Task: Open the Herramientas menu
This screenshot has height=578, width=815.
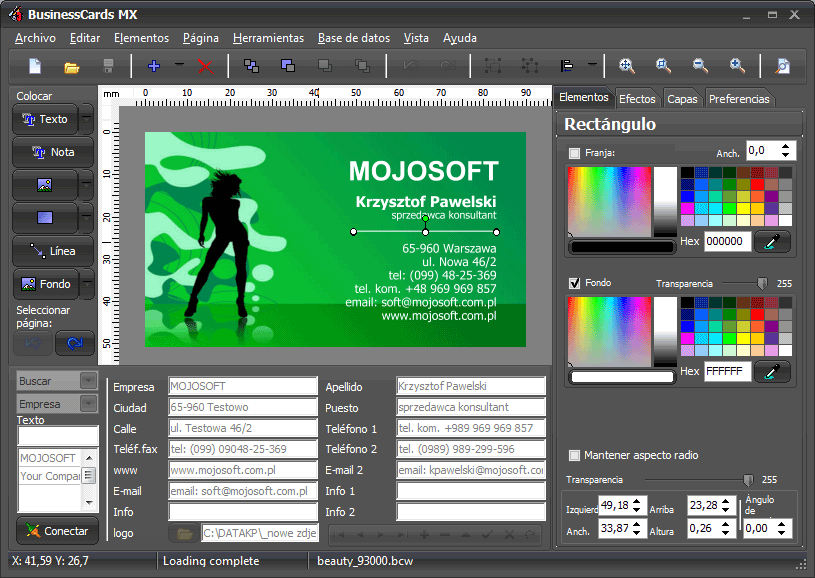Action: click(x=268, y=38)
